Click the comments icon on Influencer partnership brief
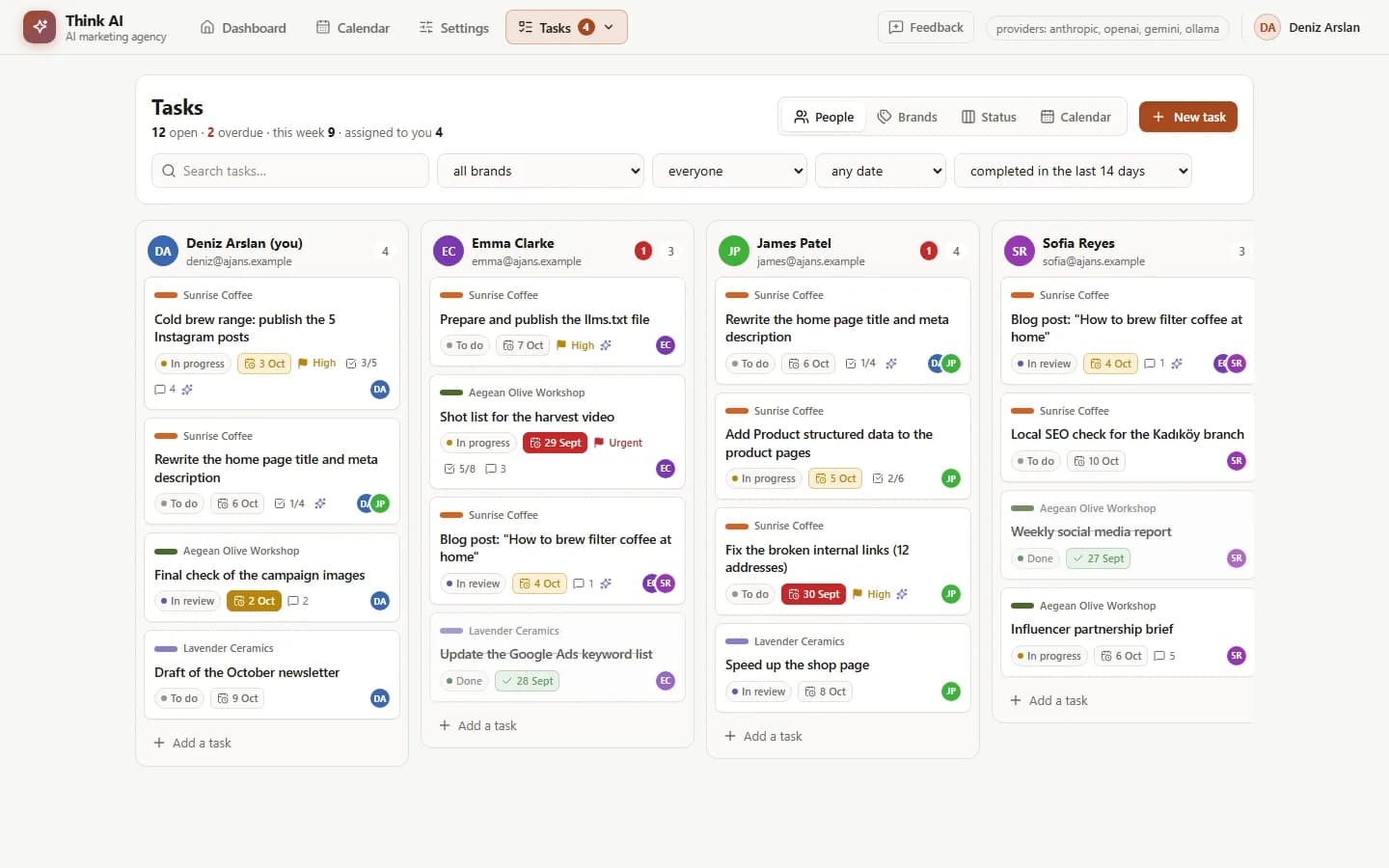The width and height of the screenshot is (1389, 868). click(x=1159, y=656)
